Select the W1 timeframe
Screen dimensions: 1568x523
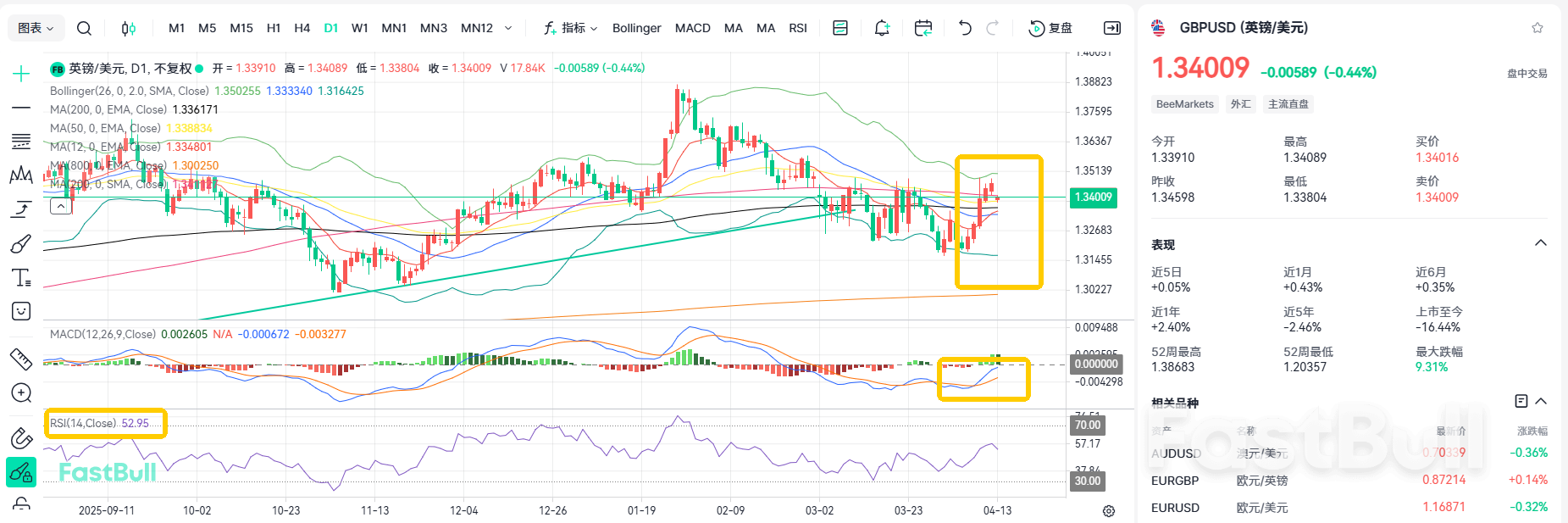[x=360, y=28]
